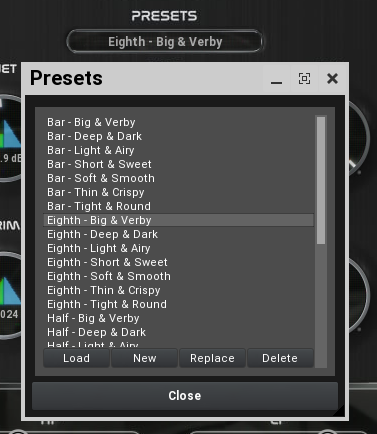The height and width of the screenshot is (434, 377).
Task: Open the preset name selector at top
Action: point(165,42)
